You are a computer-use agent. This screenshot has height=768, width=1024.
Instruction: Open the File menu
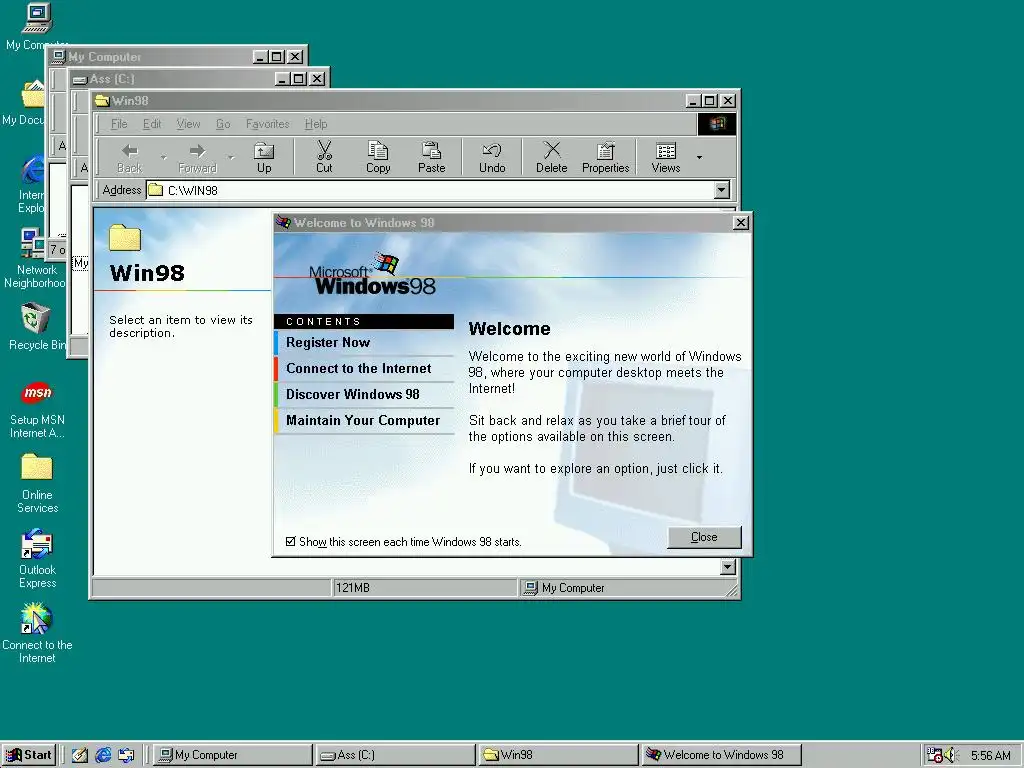point(119,124)
